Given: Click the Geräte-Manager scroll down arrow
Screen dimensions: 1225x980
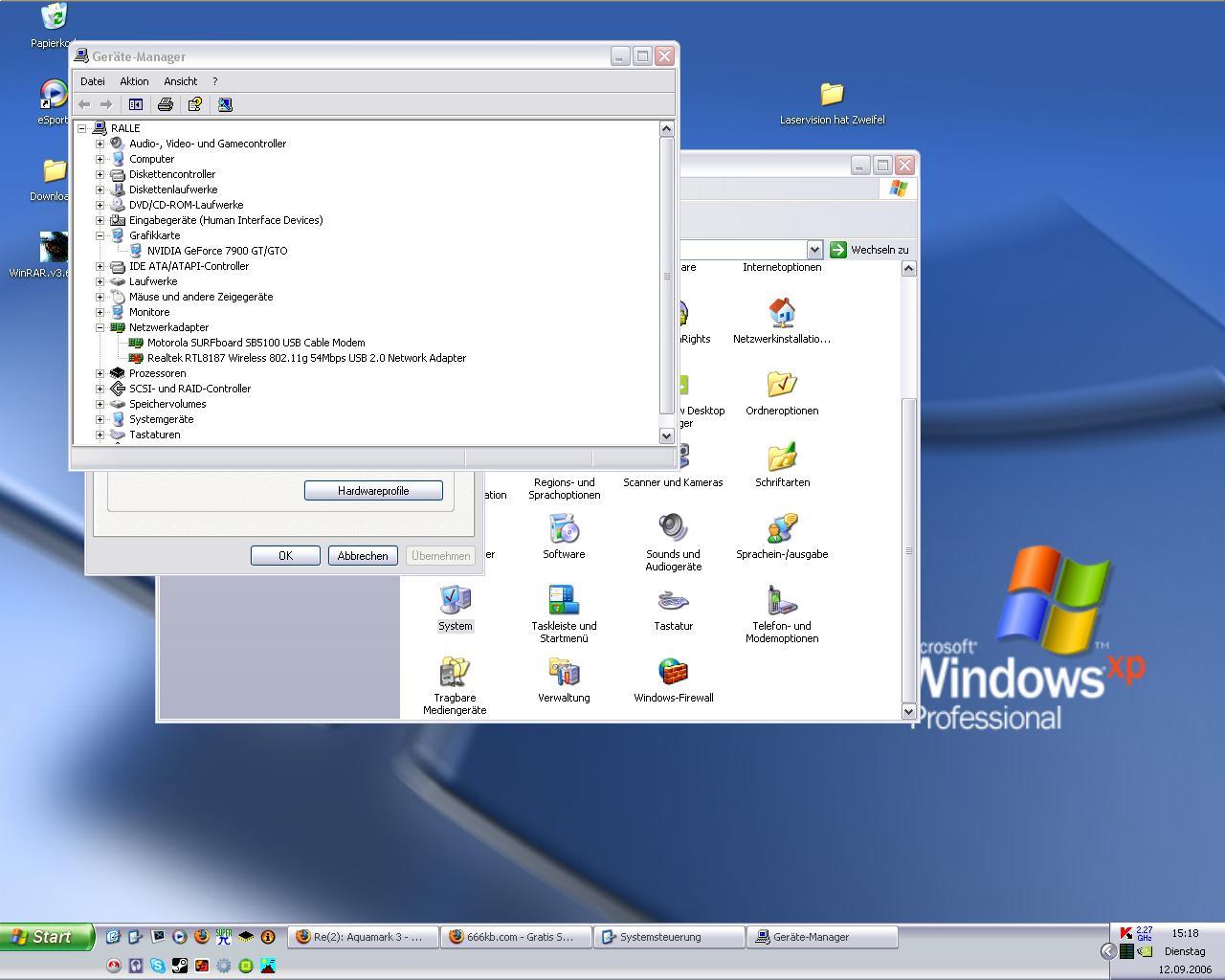Looking at the screenshot, I should pos(667,435).
